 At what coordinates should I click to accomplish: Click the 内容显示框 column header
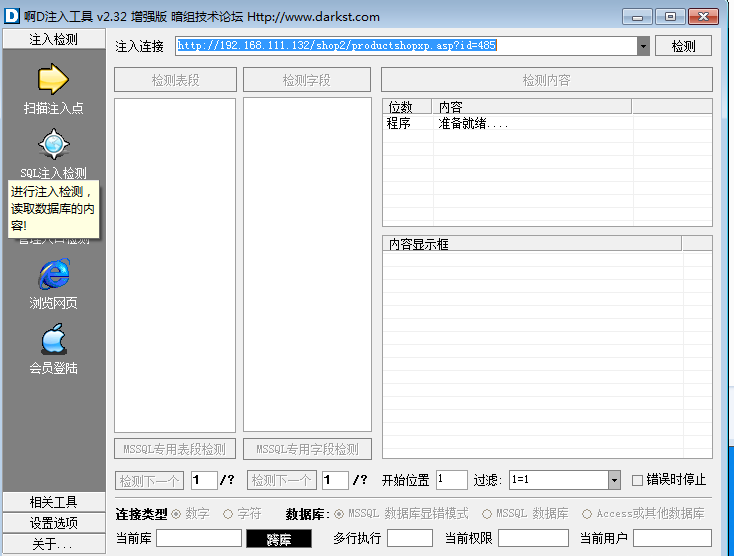[x=532, y=244]
